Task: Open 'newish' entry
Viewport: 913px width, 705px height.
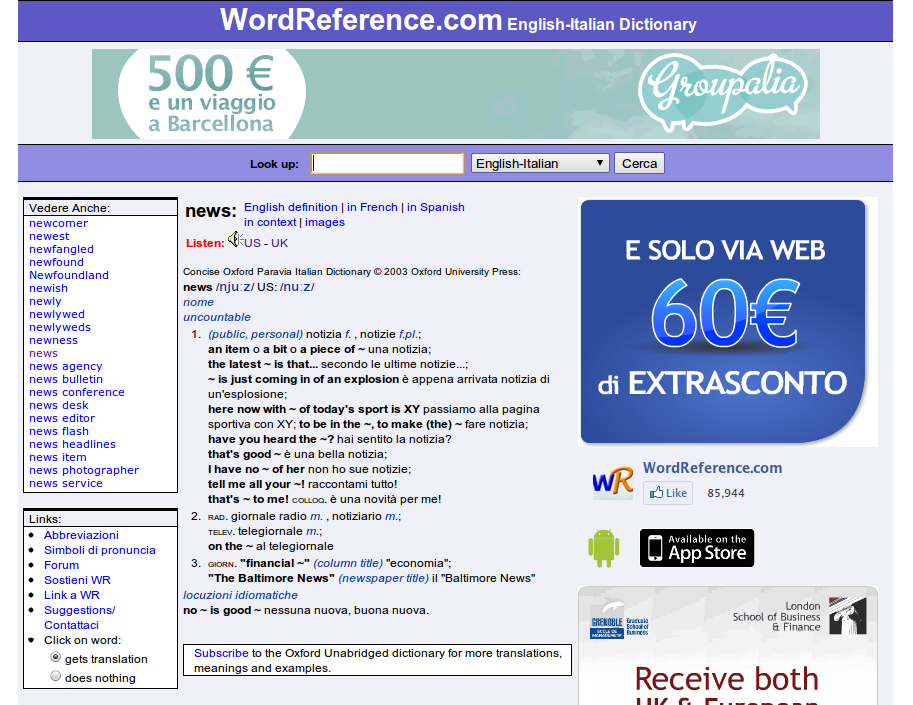Action: (x=48, y=288)
